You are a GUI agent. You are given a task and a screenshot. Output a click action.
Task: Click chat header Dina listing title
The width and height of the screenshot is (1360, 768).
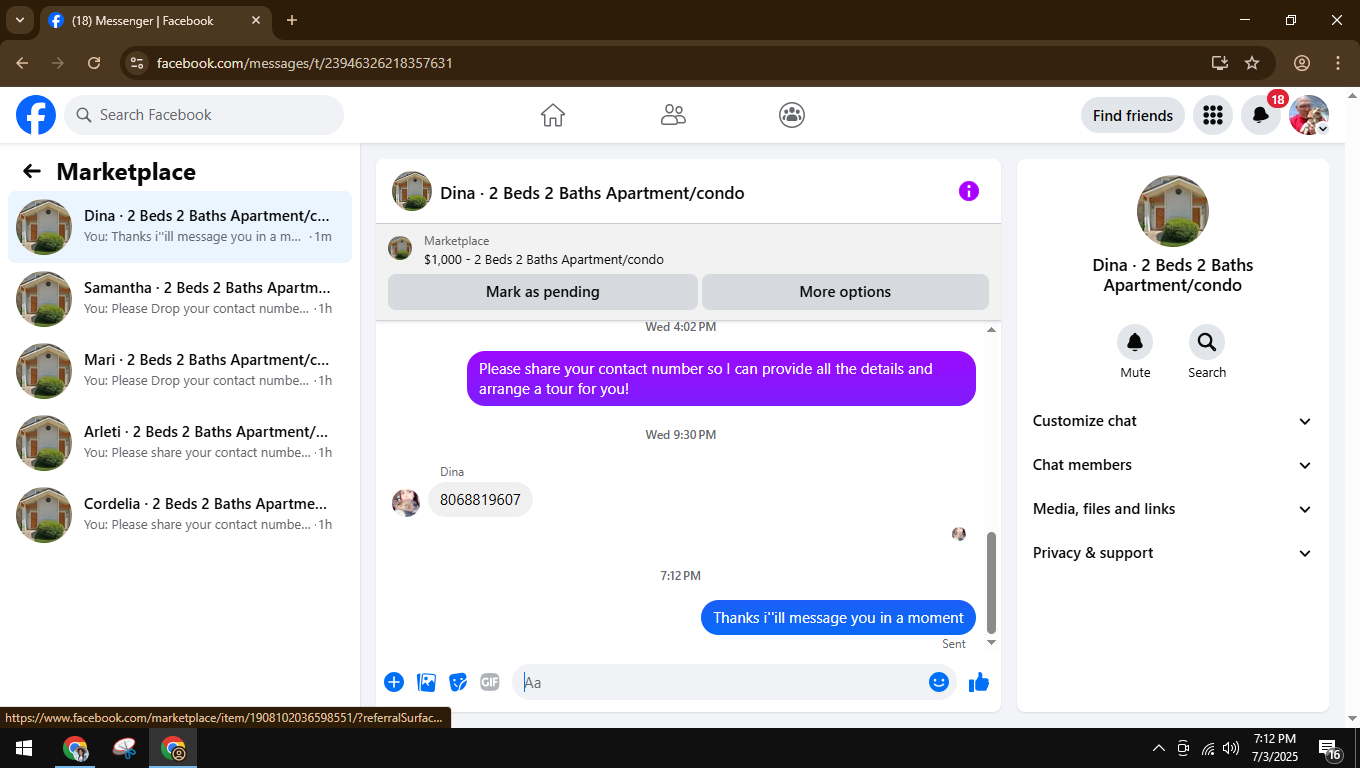(x=592, y=193)
